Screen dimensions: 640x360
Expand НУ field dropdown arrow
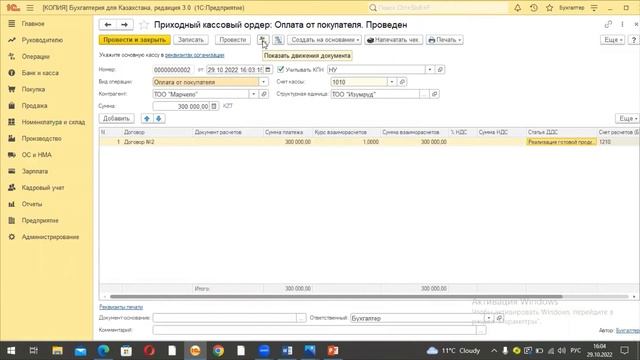[x=429, y=69]
